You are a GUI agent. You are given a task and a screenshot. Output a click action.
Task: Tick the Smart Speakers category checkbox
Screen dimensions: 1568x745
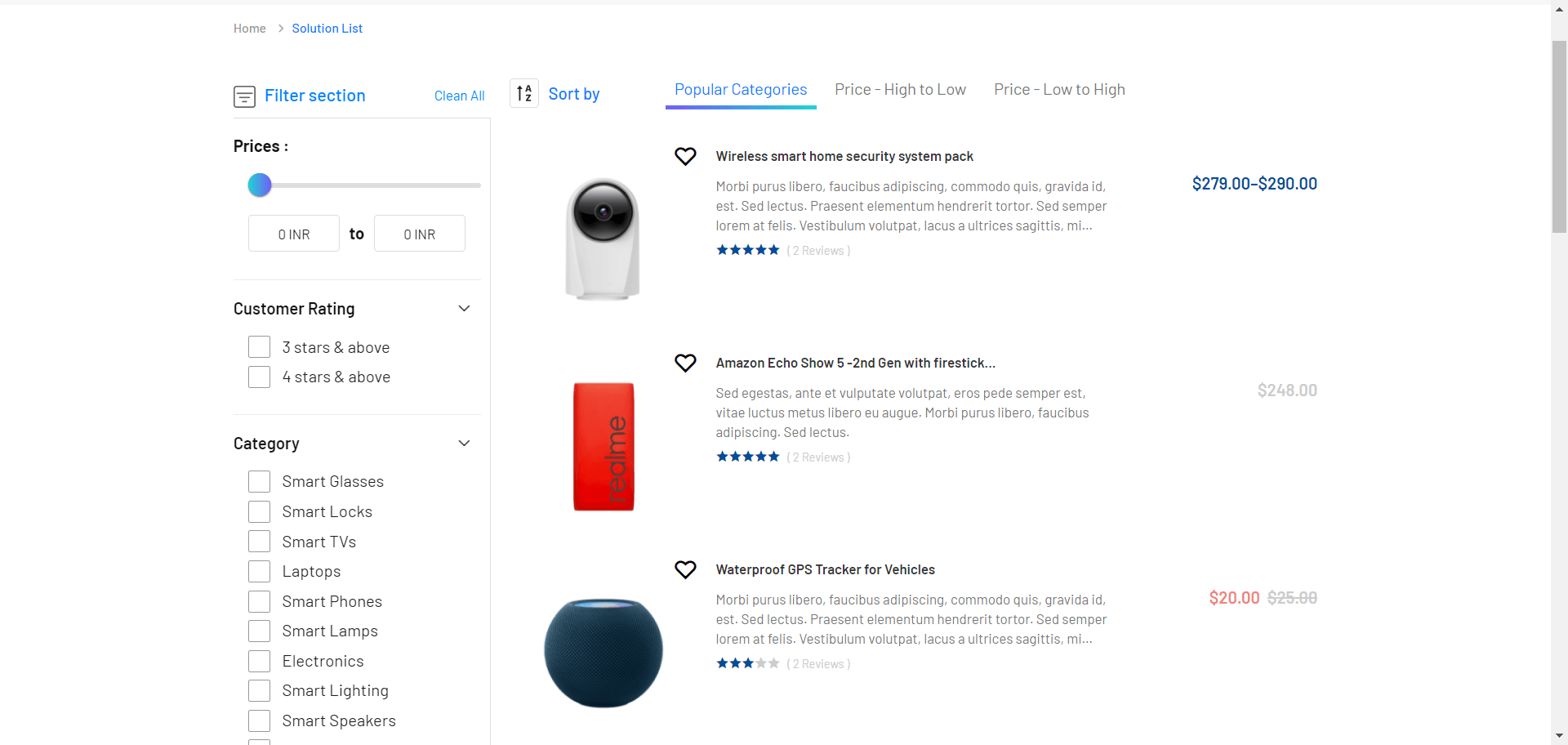(260, 721)
